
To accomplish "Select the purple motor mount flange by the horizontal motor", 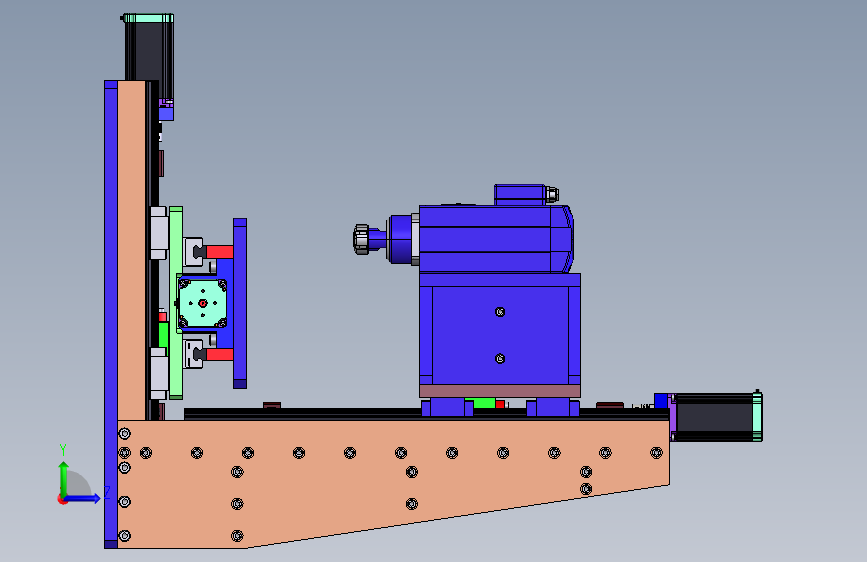I will click(x=672, y=417).
